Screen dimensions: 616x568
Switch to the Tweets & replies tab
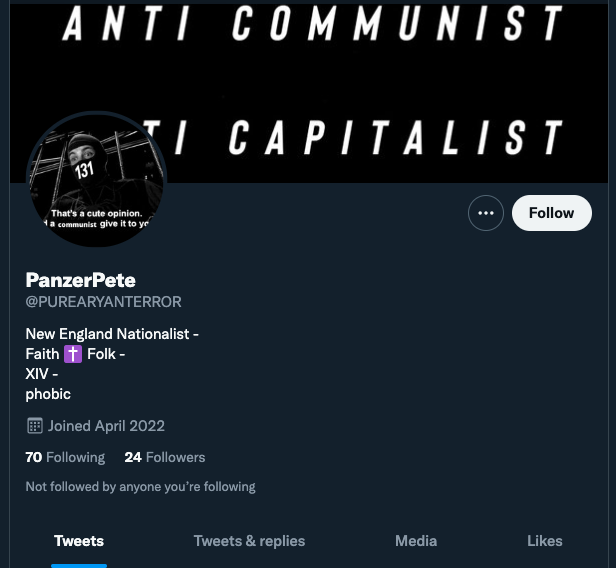(x=249, y=541)
